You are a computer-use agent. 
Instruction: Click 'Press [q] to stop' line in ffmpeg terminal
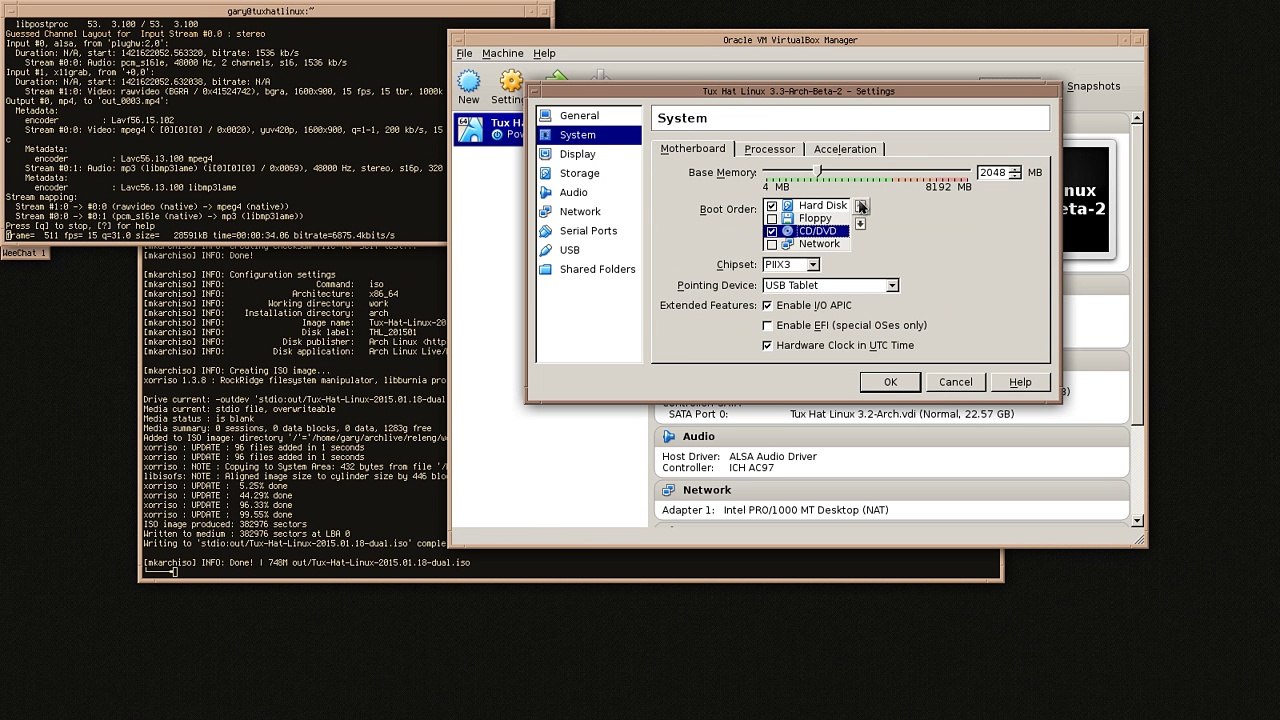point(80,226)
